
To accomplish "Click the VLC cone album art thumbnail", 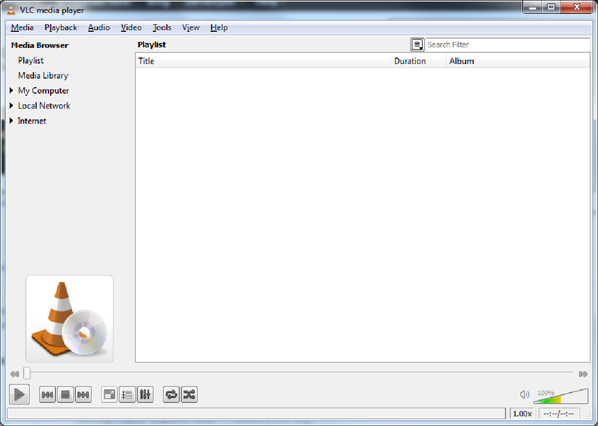I will (69, 319).
